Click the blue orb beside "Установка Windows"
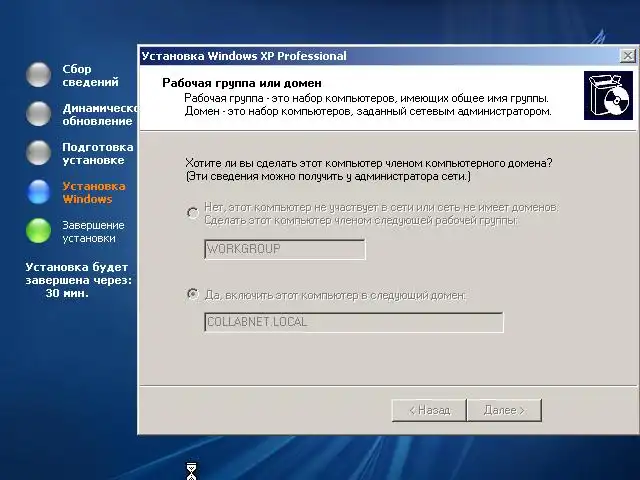Viewport: 640px width, 480px height. point(38,192)
